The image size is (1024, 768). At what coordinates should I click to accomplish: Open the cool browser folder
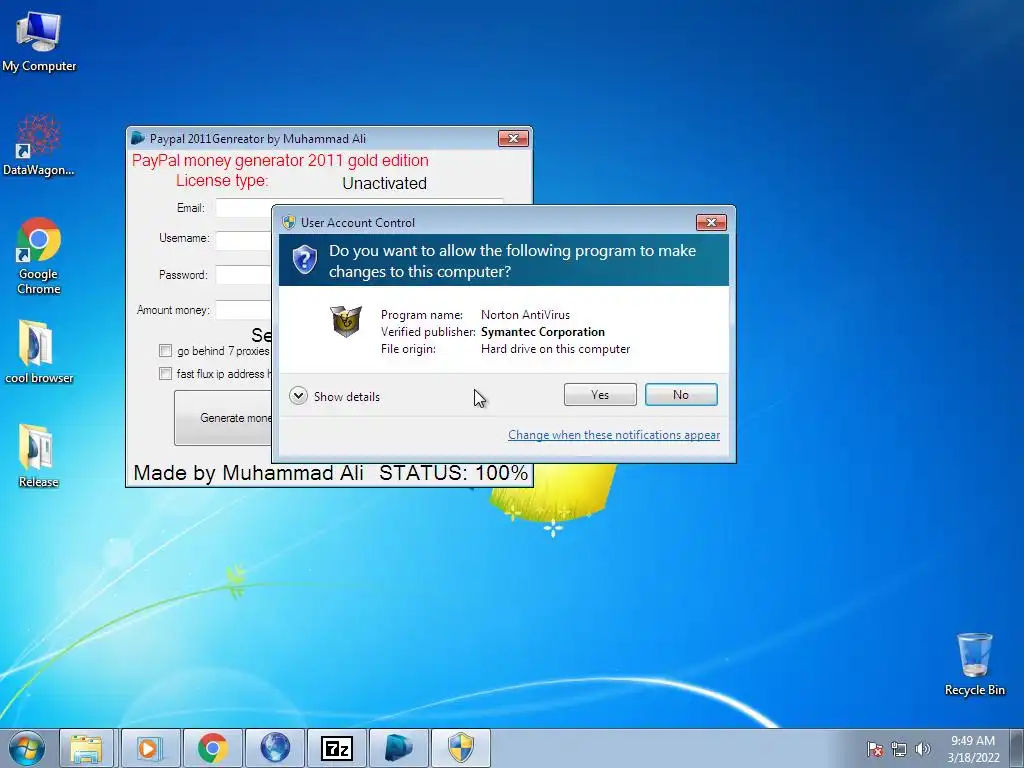[39, 351]
